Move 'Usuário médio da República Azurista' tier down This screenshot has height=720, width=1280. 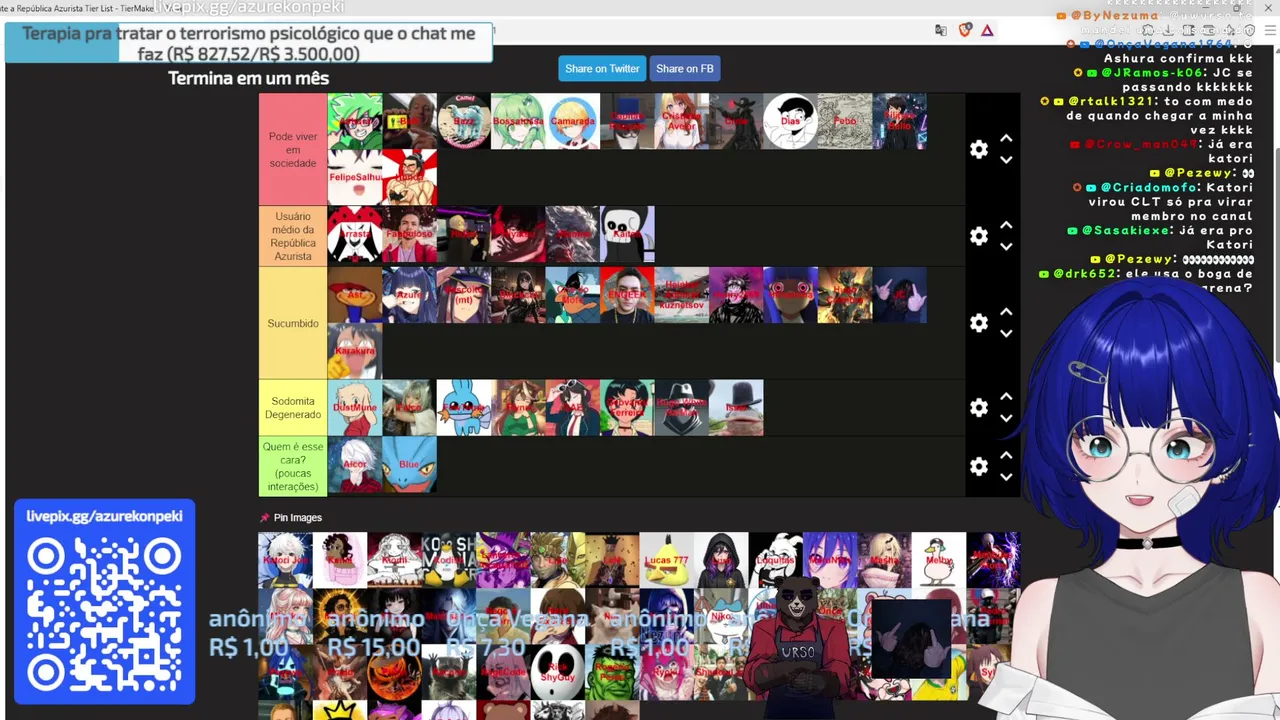click(x=1006, y=247)
